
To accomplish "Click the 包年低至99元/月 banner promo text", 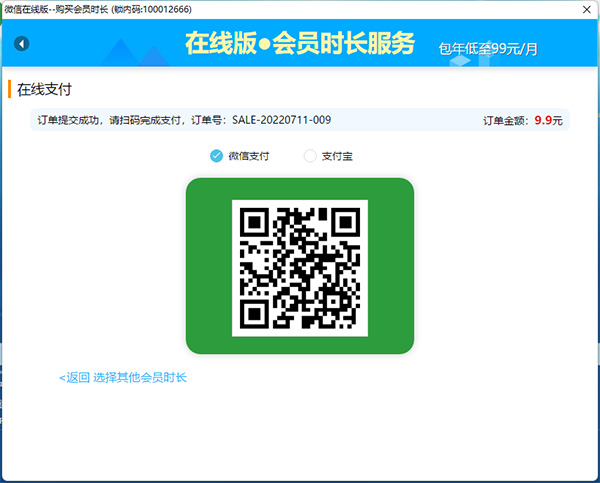I will tap(488, 47).
